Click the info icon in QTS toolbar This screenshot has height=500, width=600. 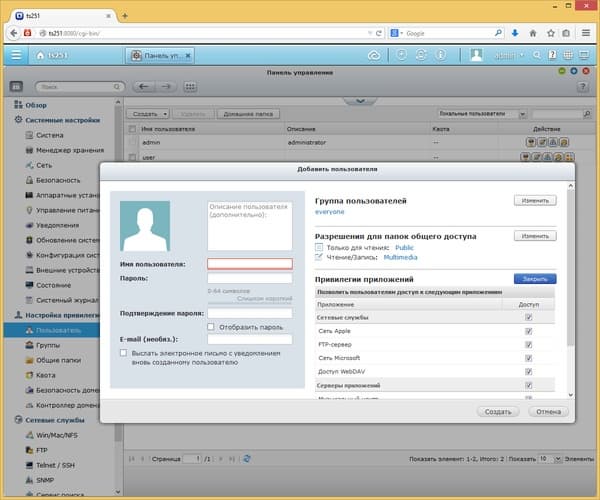coord(441,55)
